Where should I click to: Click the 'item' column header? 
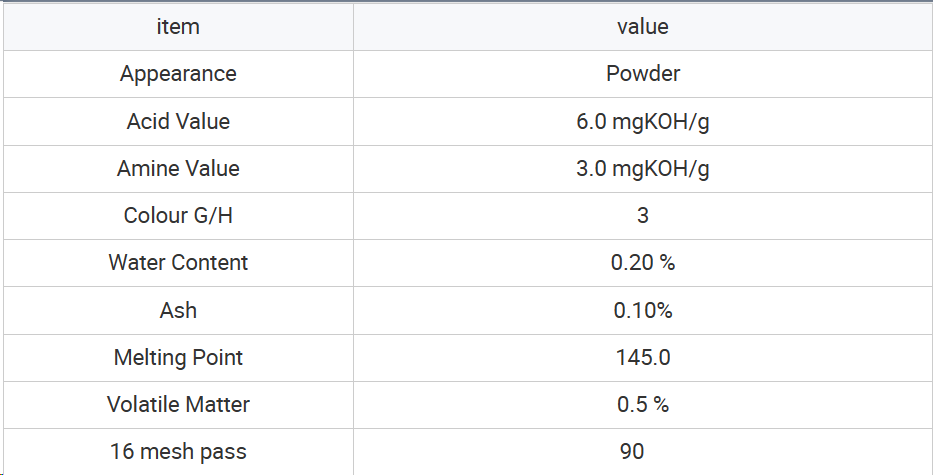pyautogui.click(x=178, y=27)
